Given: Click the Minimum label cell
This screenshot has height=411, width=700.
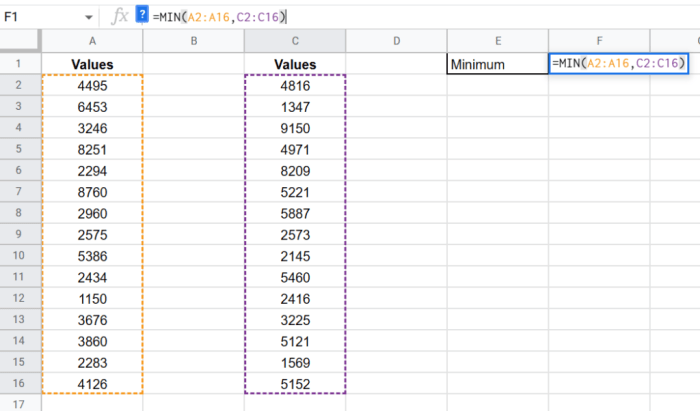Looking at the screenshot, I should click(x=498, y=64).
